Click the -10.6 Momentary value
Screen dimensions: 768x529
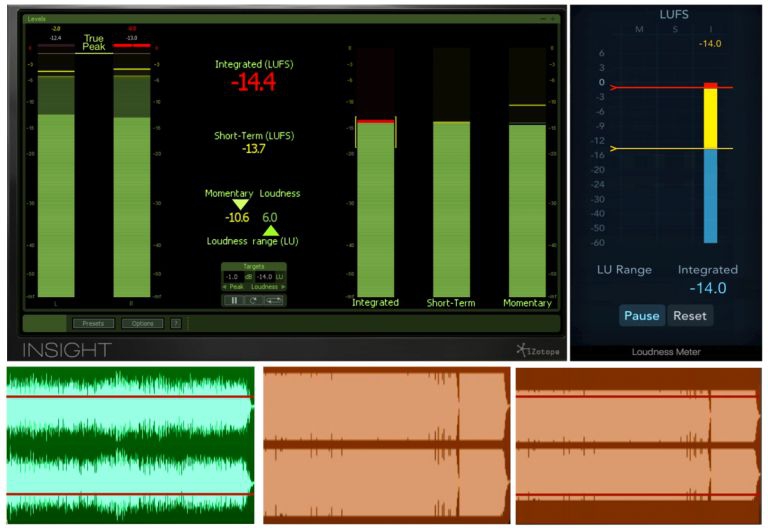click(x=237, y=217)
